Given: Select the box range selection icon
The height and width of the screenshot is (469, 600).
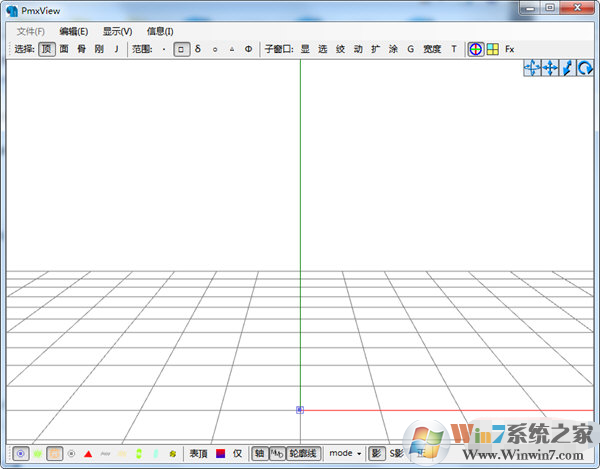Looking at the screenshot, I should point(181,48).
